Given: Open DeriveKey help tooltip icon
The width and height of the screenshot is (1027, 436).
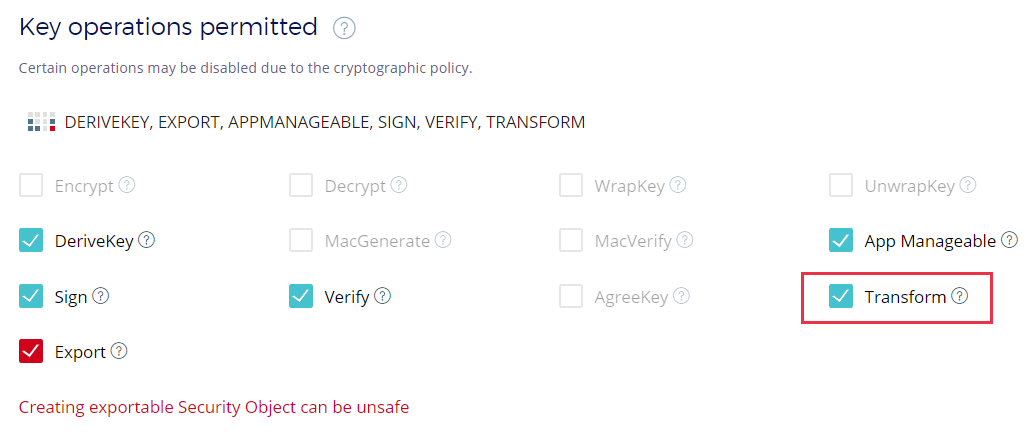Looking at the screenshot, I should click(x=147, y=240).
